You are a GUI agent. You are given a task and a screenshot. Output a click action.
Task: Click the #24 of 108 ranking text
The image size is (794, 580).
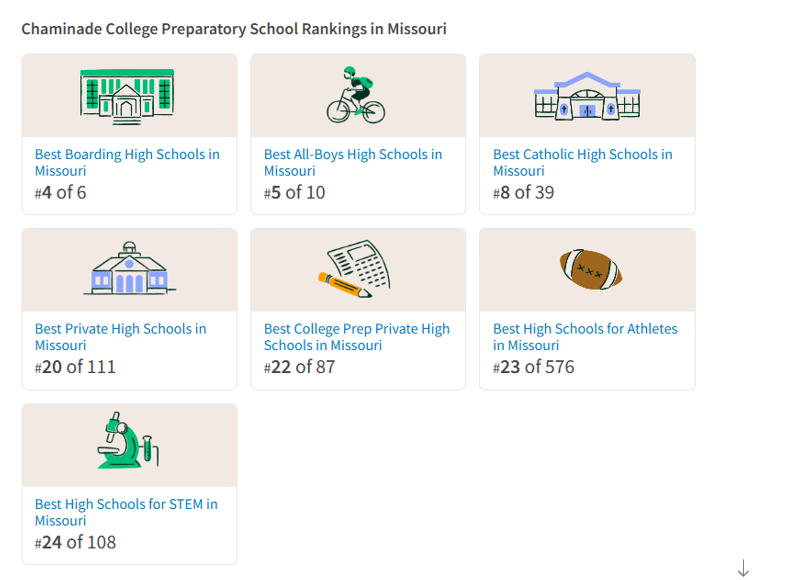[x=75, y=542]
